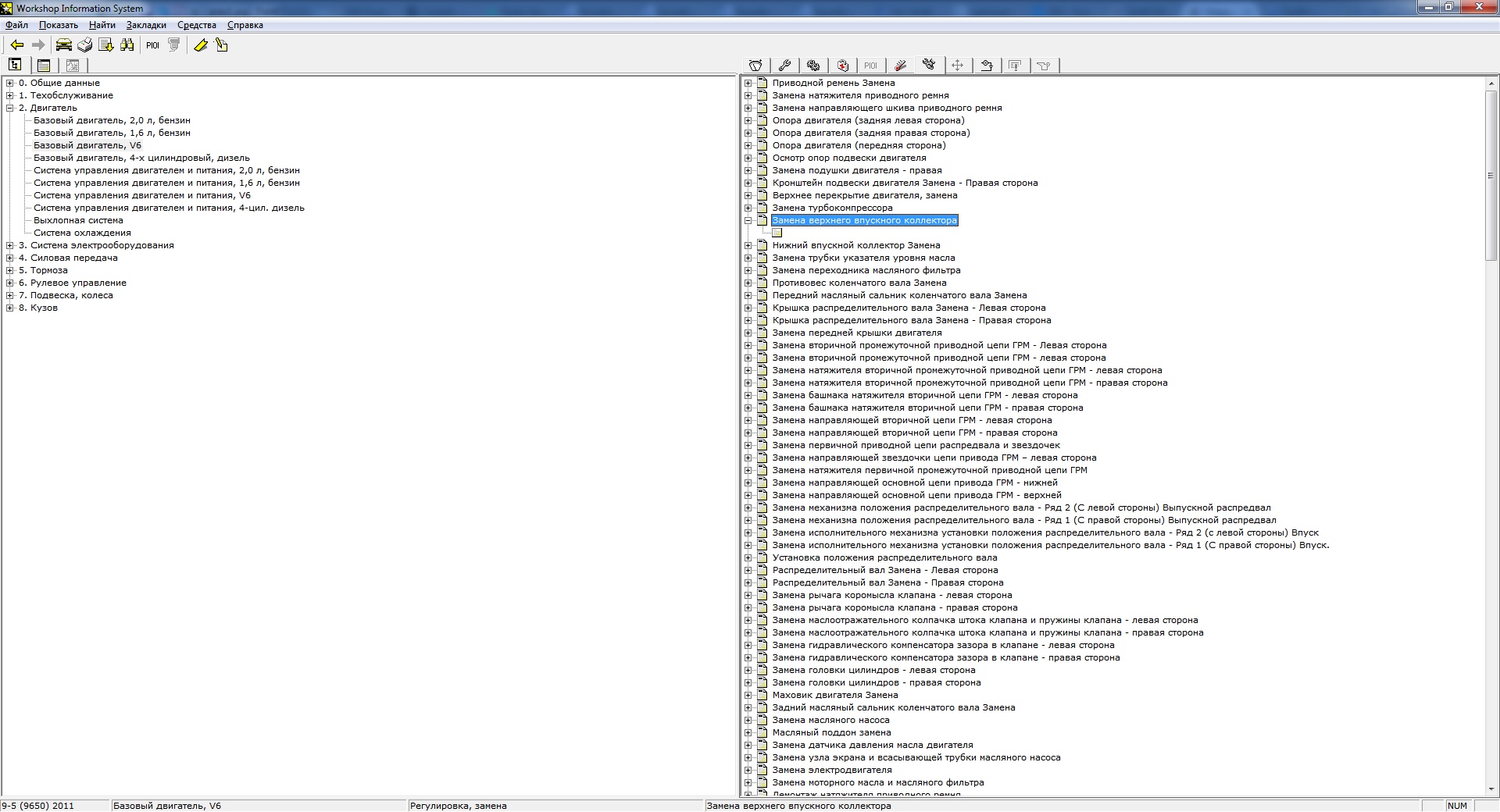The height and width of the screenshot is (812, 1500).
Task: Open Масляный поддон замена
Action: tap(831, 732)
